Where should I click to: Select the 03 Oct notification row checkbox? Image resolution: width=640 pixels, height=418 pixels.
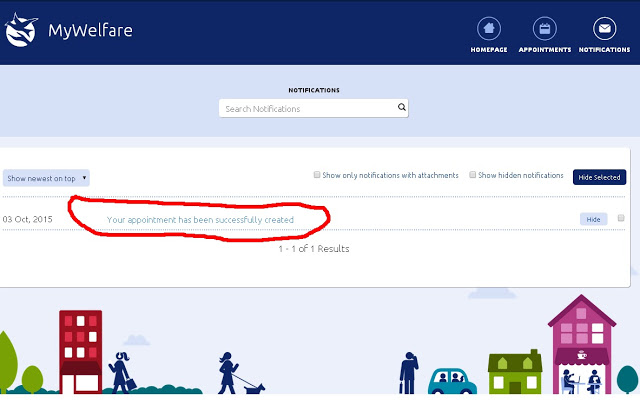point(621,218)
